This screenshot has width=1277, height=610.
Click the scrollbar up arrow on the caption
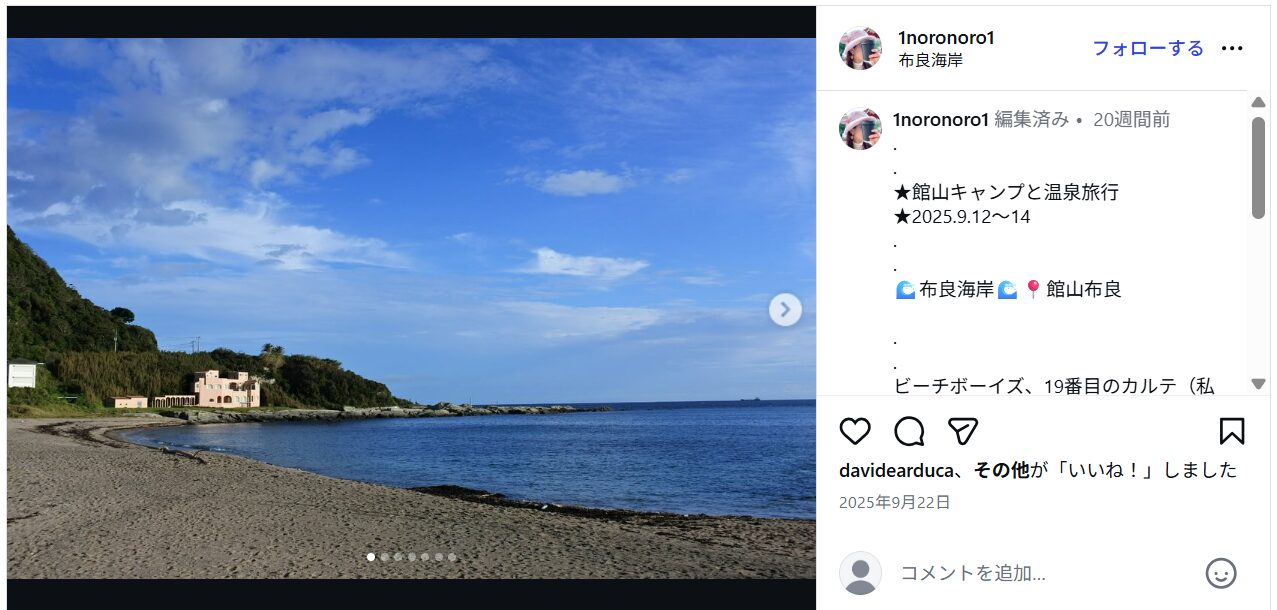tap(1257, 100)
